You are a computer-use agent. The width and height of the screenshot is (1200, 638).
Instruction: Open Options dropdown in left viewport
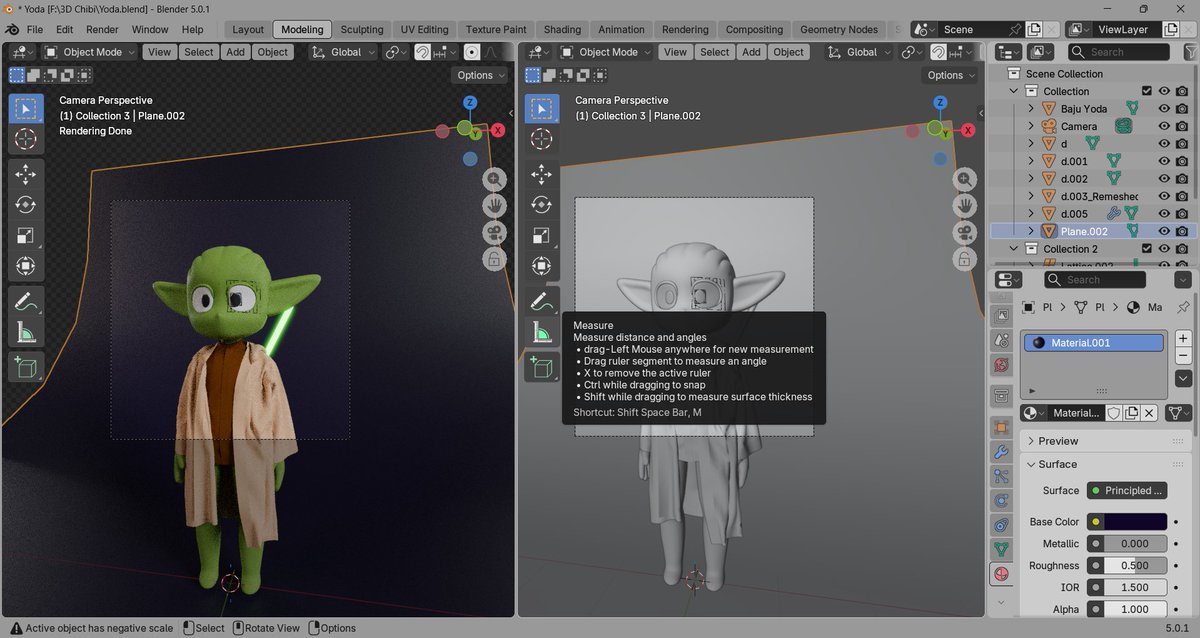point(480,75)
